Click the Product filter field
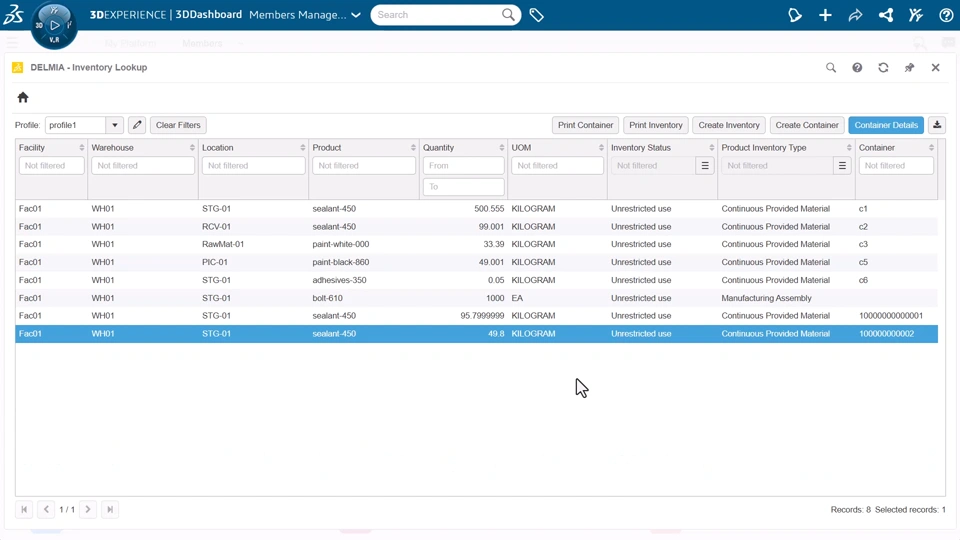Viewport: 960px width, 540px height. click(x=364, y=165)
